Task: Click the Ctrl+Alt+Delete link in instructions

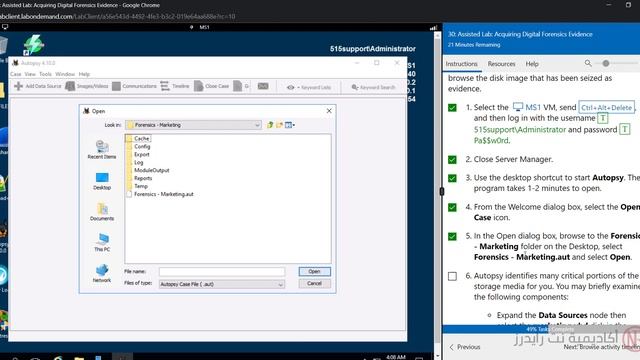Action: [x=607, y=108]
